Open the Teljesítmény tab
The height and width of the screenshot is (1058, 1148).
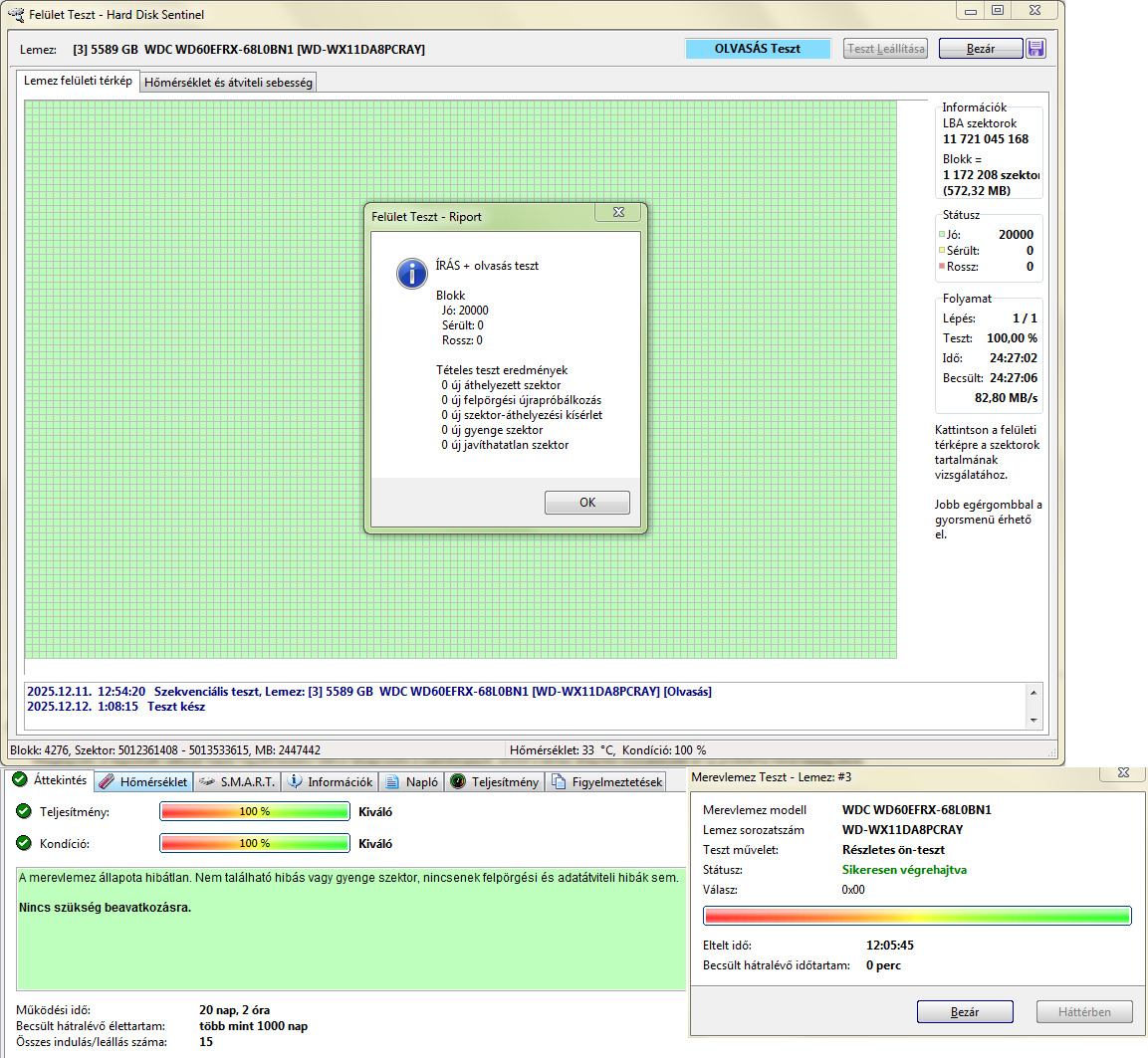pyautogui.click(x=495, y=781)
